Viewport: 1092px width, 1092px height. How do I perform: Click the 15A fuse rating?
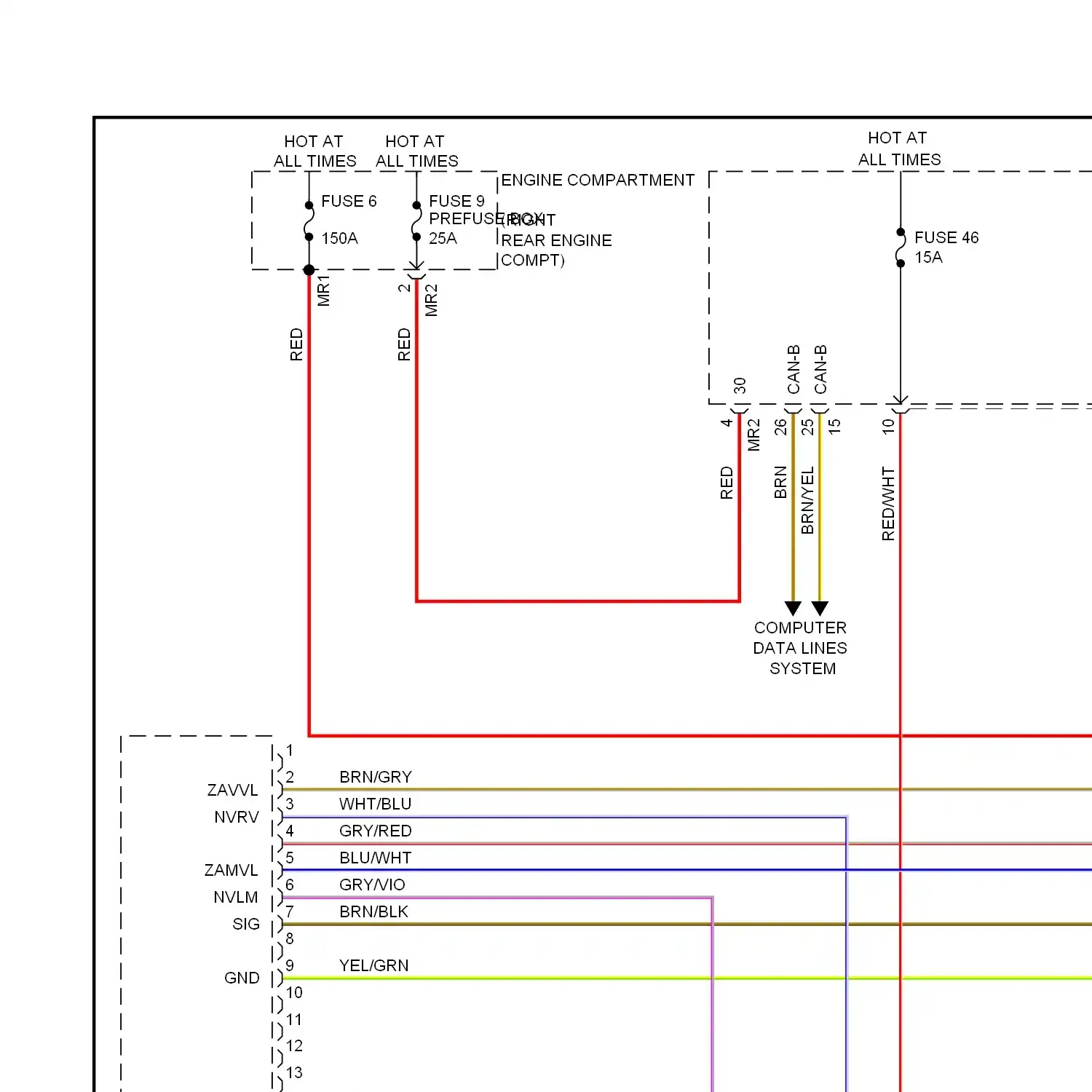(928, 257)
